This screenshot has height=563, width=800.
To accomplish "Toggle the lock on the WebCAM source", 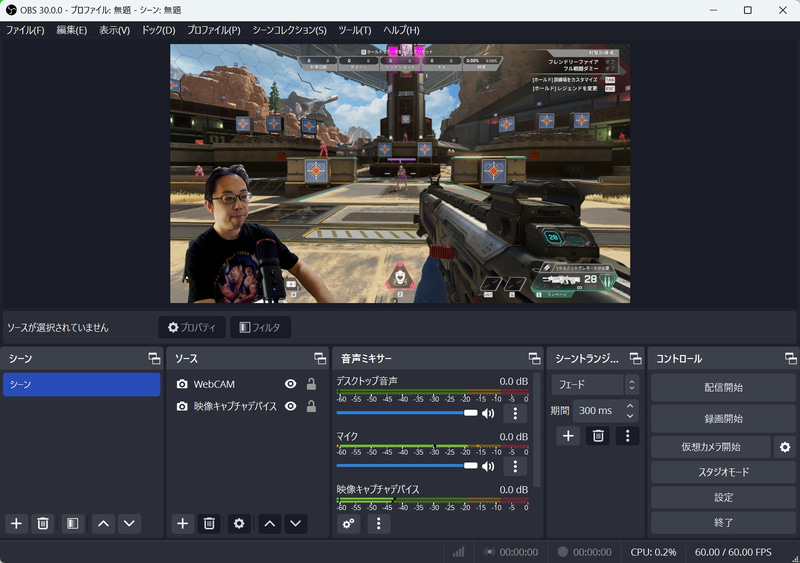I will [x=311, y=384].
